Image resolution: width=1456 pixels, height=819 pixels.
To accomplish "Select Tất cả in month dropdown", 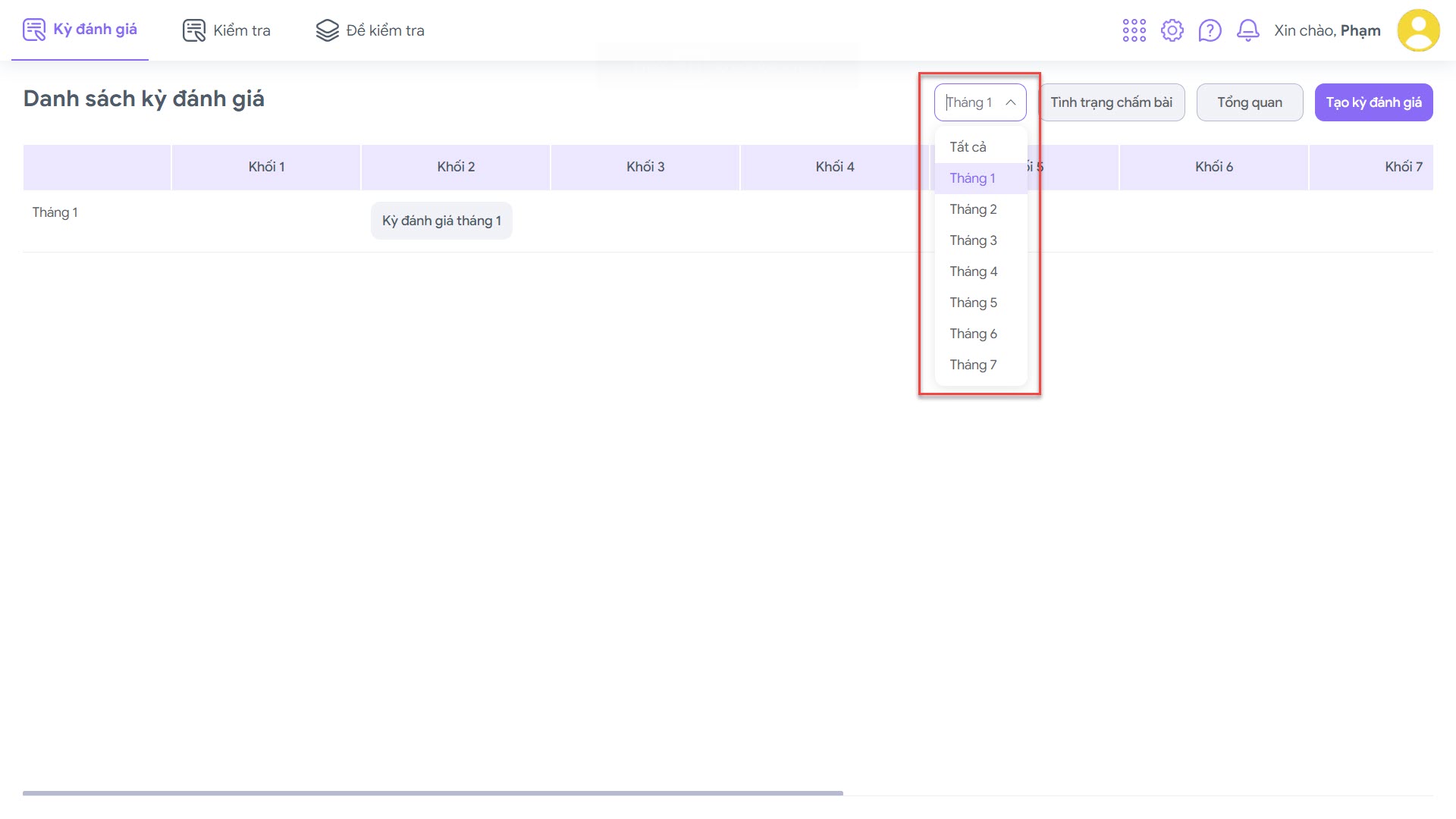I will (x=968, y=147).
